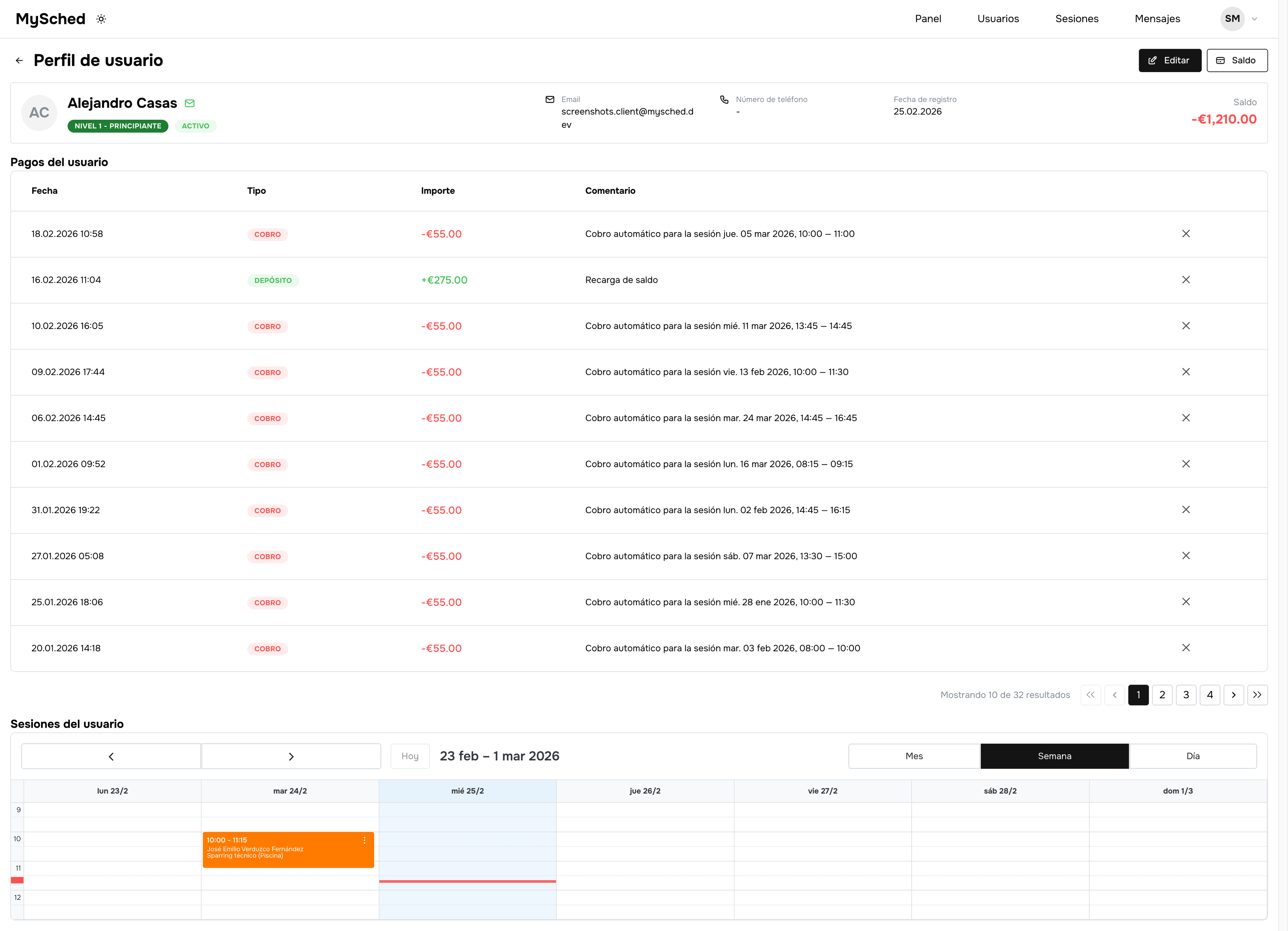Image resolution: width=1288 pixels, height=931 pixels.
Task: Expand the SM account dropdown chevron
Action: point(1254,19)
